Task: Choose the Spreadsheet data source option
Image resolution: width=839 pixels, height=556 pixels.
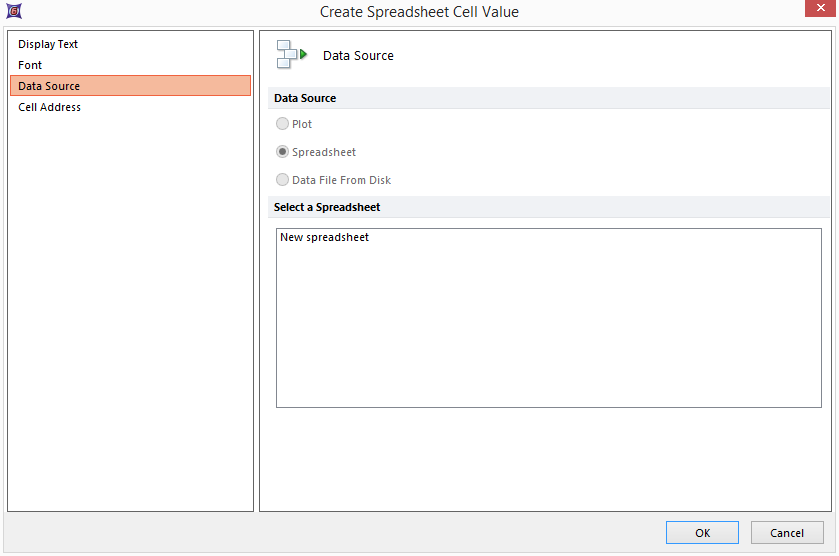Action: [x=283, y=152]
